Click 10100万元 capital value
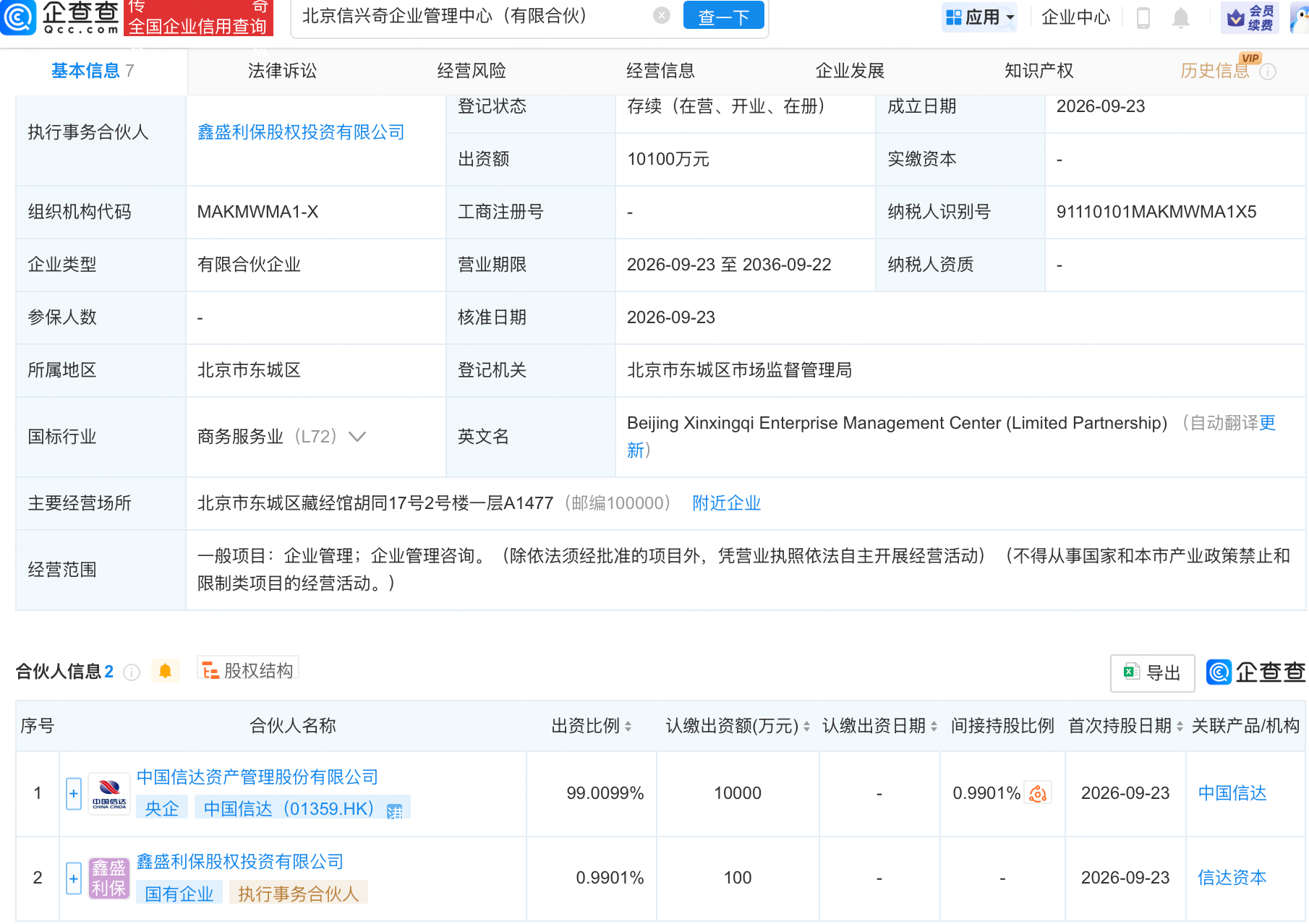Viewport: 1309px width, 924px height. [x=668, y=159]
